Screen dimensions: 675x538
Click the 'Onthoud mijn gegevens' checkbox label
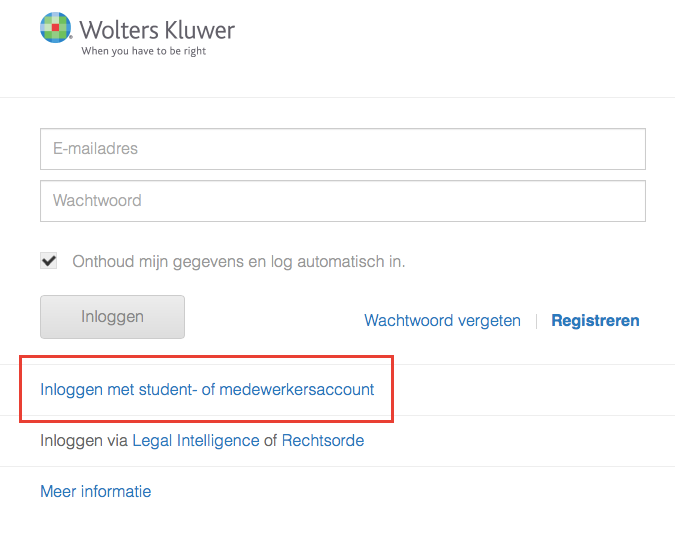pyautogui.click(x=239, y=262)
